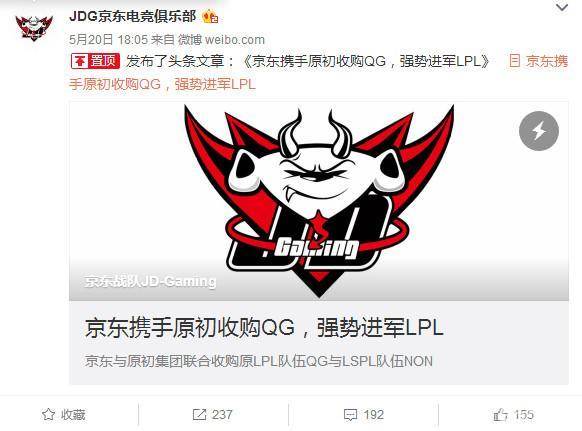Image resolution: width=582 pixels, height=431 pixels.
Task: Open the lightning quick-read icon
Action: [x=539, y=131]
